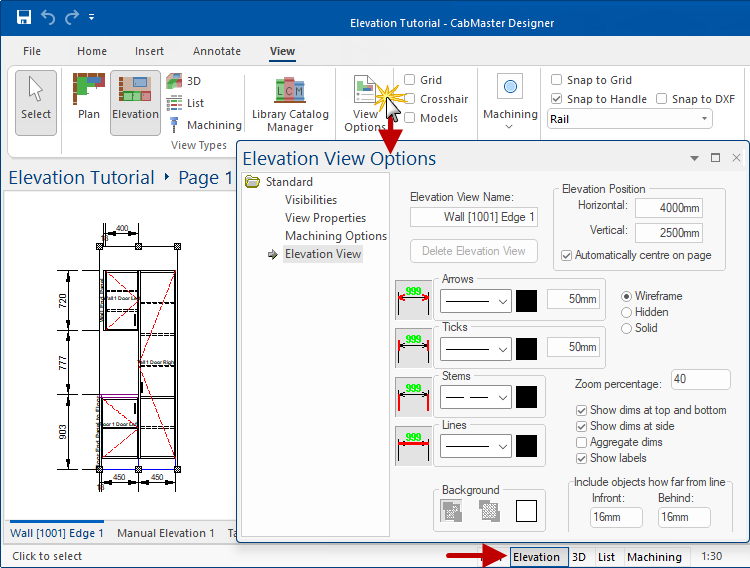750x568 pixels.
Task: Open the Insert ribbon tab
Action: tap(149, 51)
